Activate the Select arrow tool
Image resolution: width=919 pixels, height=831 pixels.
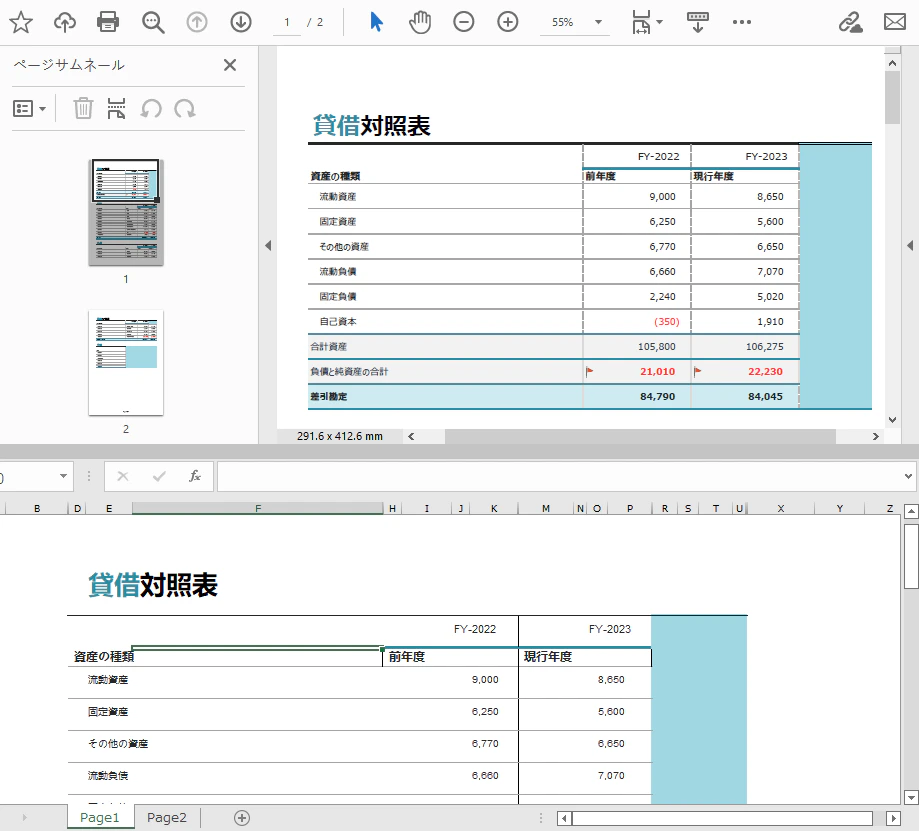click(x=375, y=21)
